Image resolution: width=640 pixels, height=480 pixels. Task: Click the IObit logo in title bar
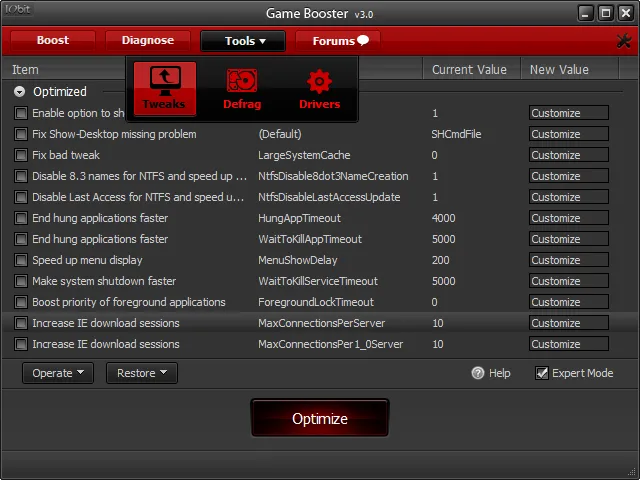pyautogui.click(x=18, y=13)
